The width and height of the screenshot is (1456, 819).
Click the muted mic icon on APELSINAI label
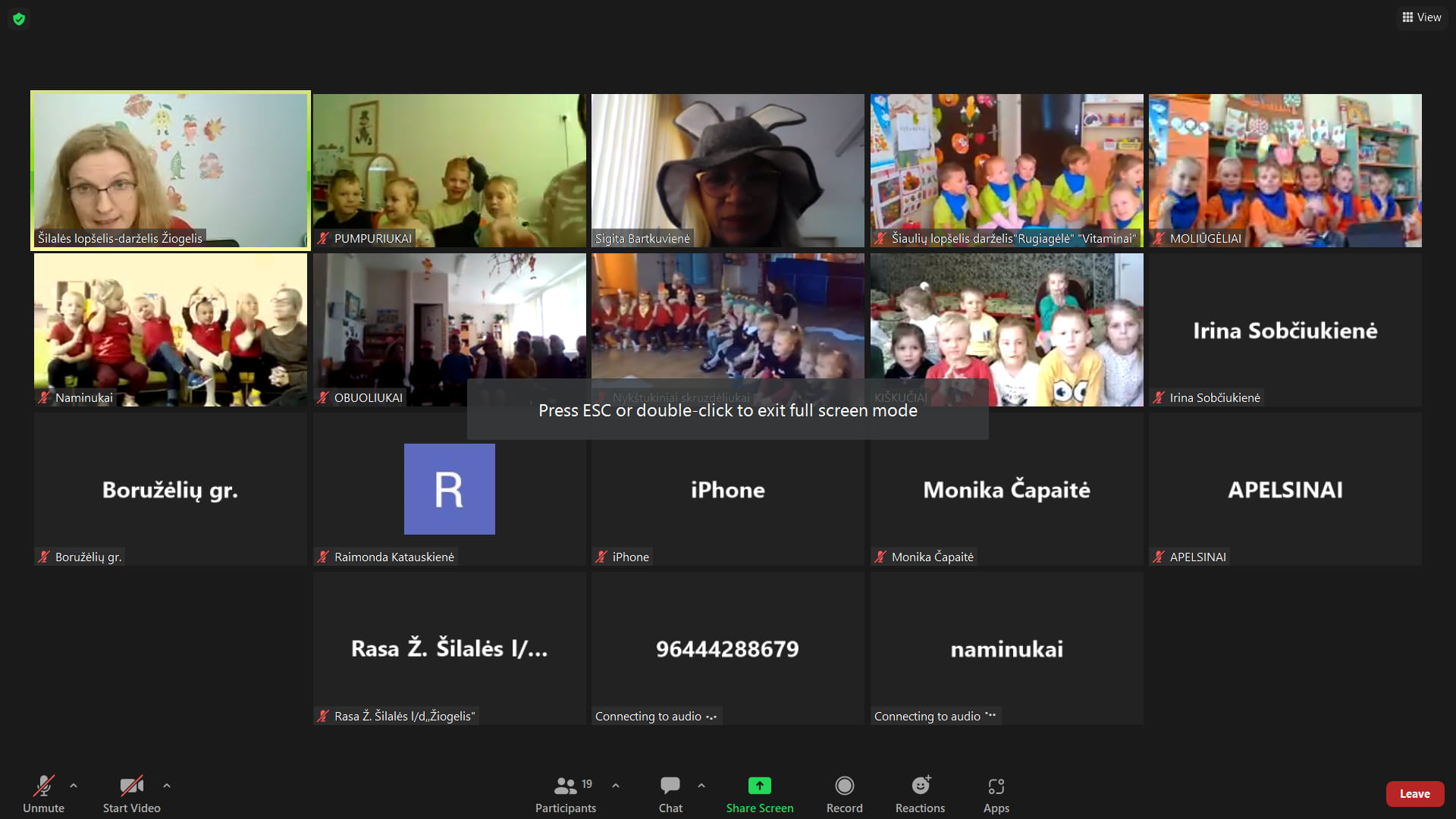[1159, 557]
